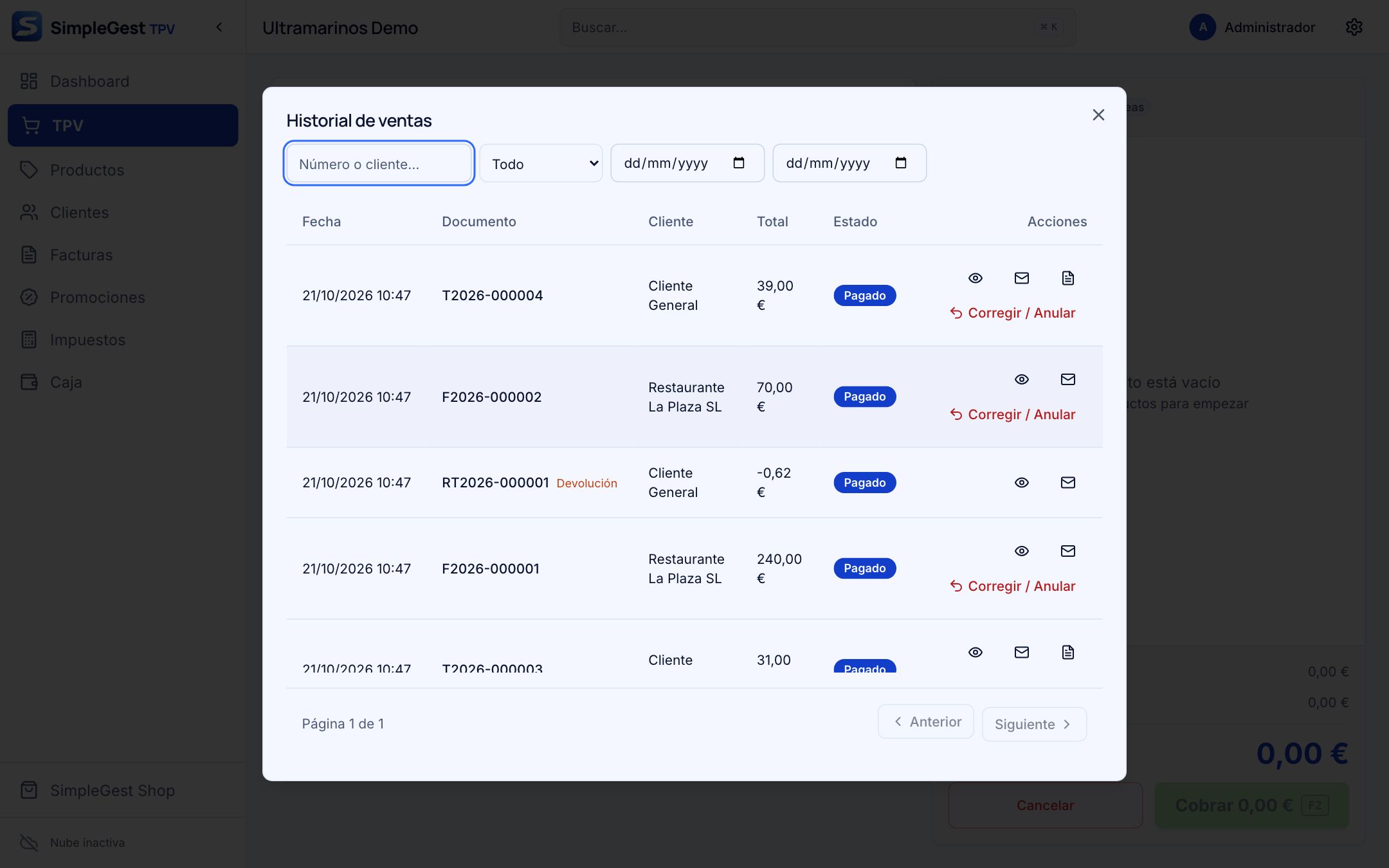Email the RT2026-000001 return document
Image resolution: width=1389 pixels, height=868 pixels.
pos(1067,482)
